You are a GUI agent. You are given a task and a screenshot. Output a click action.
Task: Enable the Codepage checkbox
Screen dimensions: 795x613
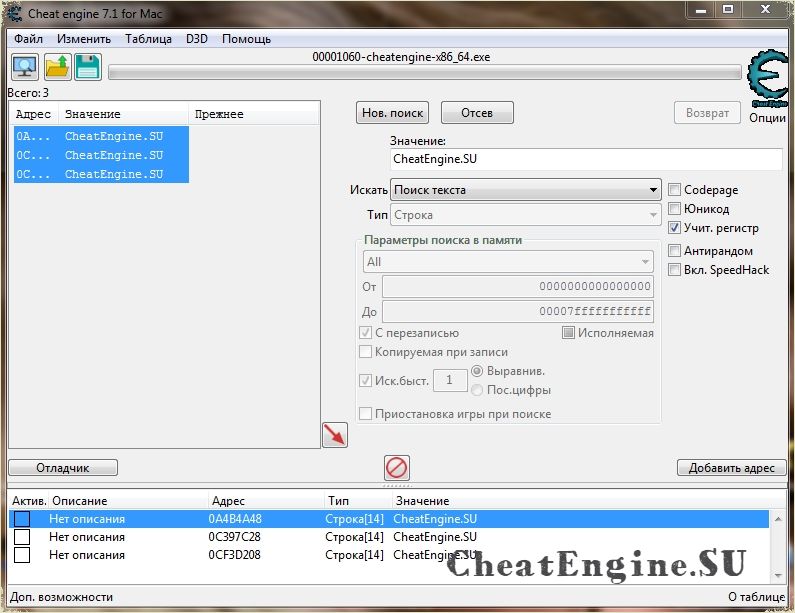click(x=674, y=190)
